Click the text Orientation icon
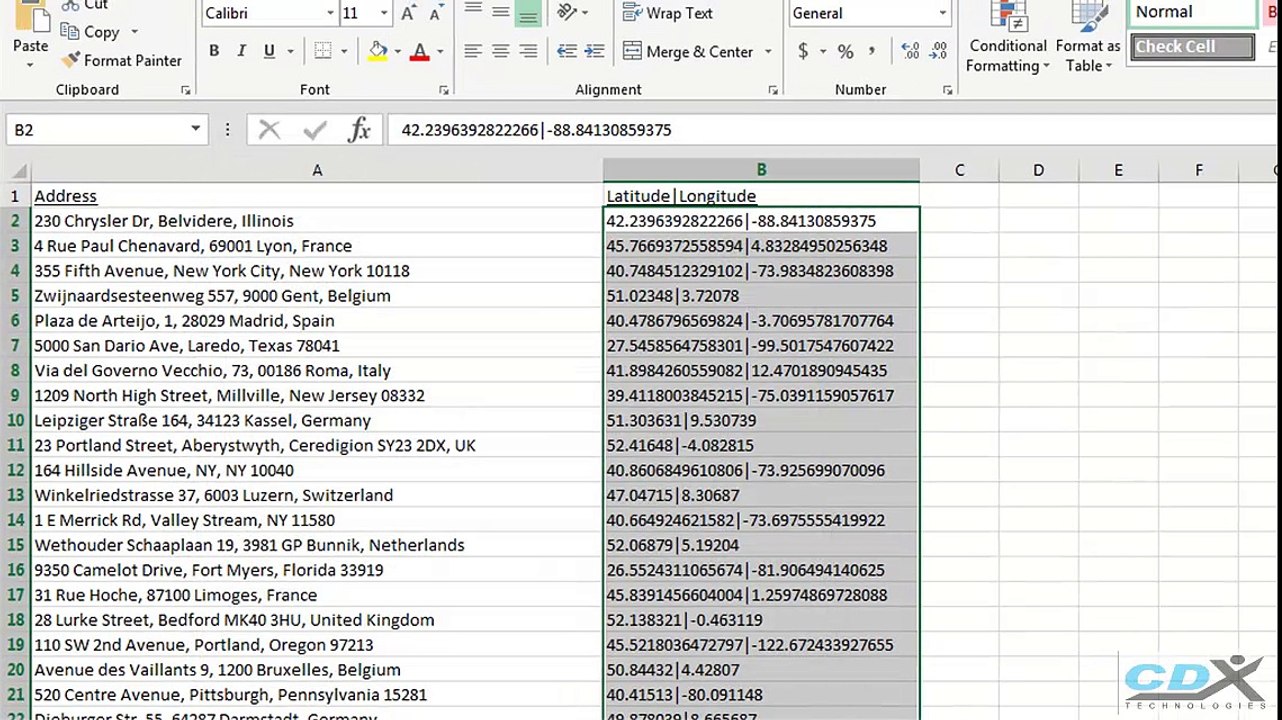Screen dimensions: 1282x720 click(567, 13)
